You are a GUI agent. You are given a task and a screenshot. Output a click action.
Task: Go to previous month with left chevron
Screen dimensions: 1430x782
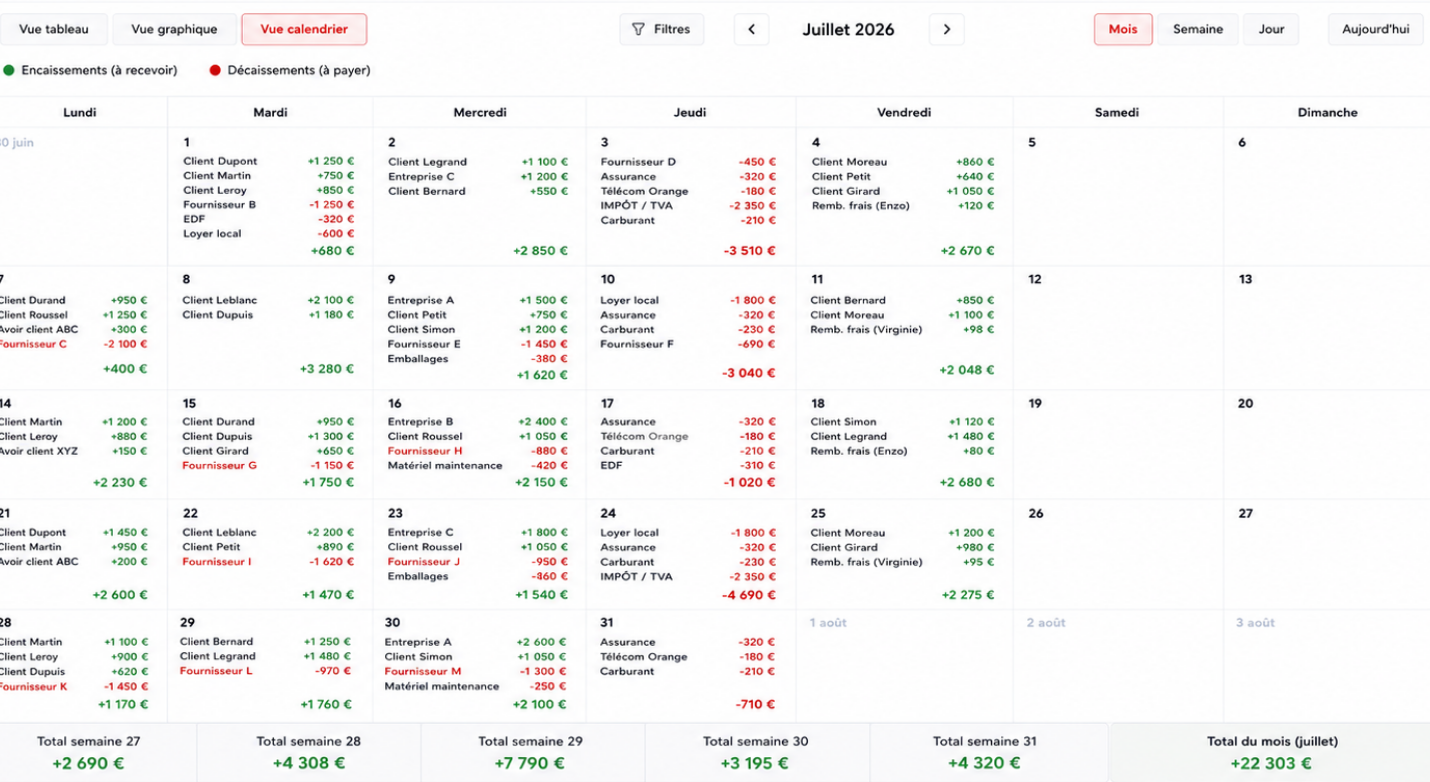pos(751,30)
